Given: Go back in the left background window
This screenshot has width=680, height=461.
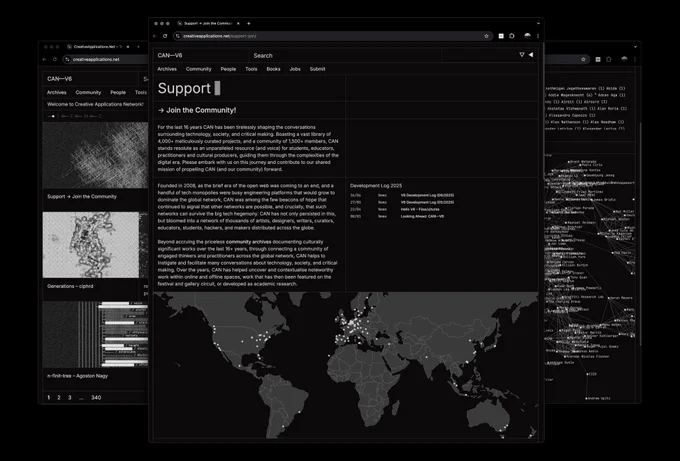Looking at the screenshot, I should [x=44, y=59].
